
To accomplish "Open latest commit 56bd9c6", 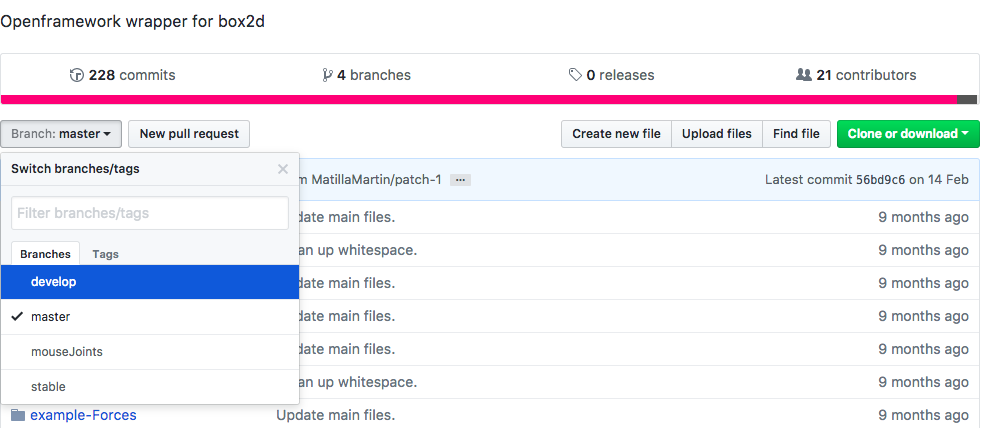I will pos(880,180).
